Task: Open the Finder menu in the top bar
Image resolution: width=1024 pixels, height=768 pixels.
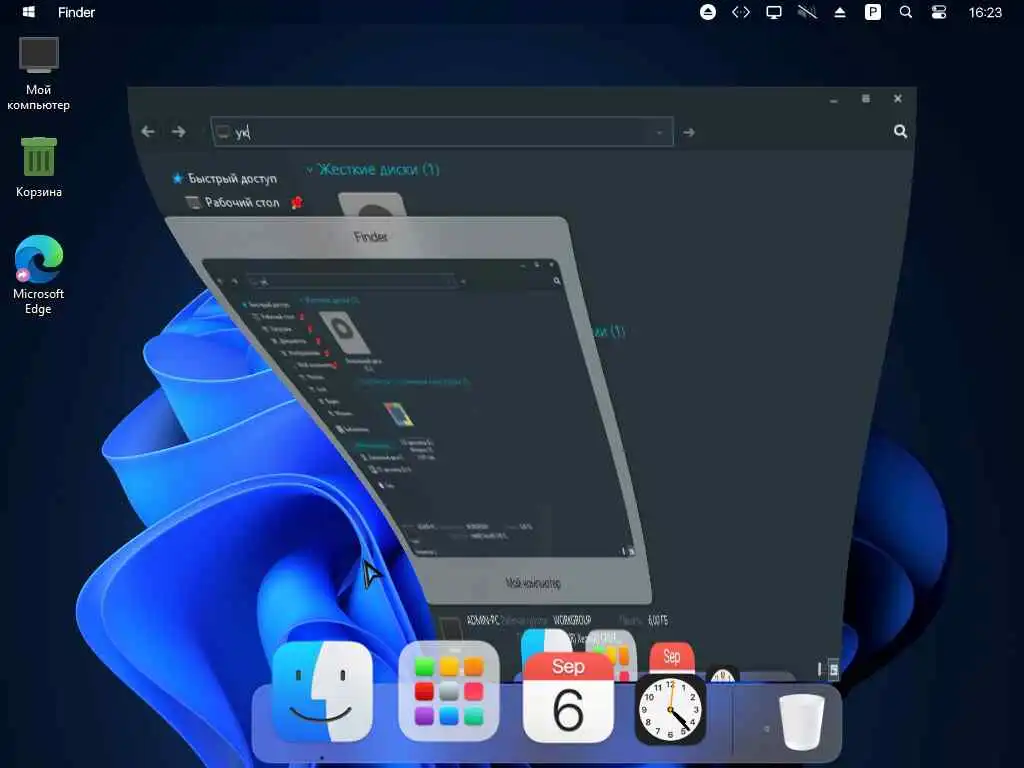Action: (x=76, y=12)
